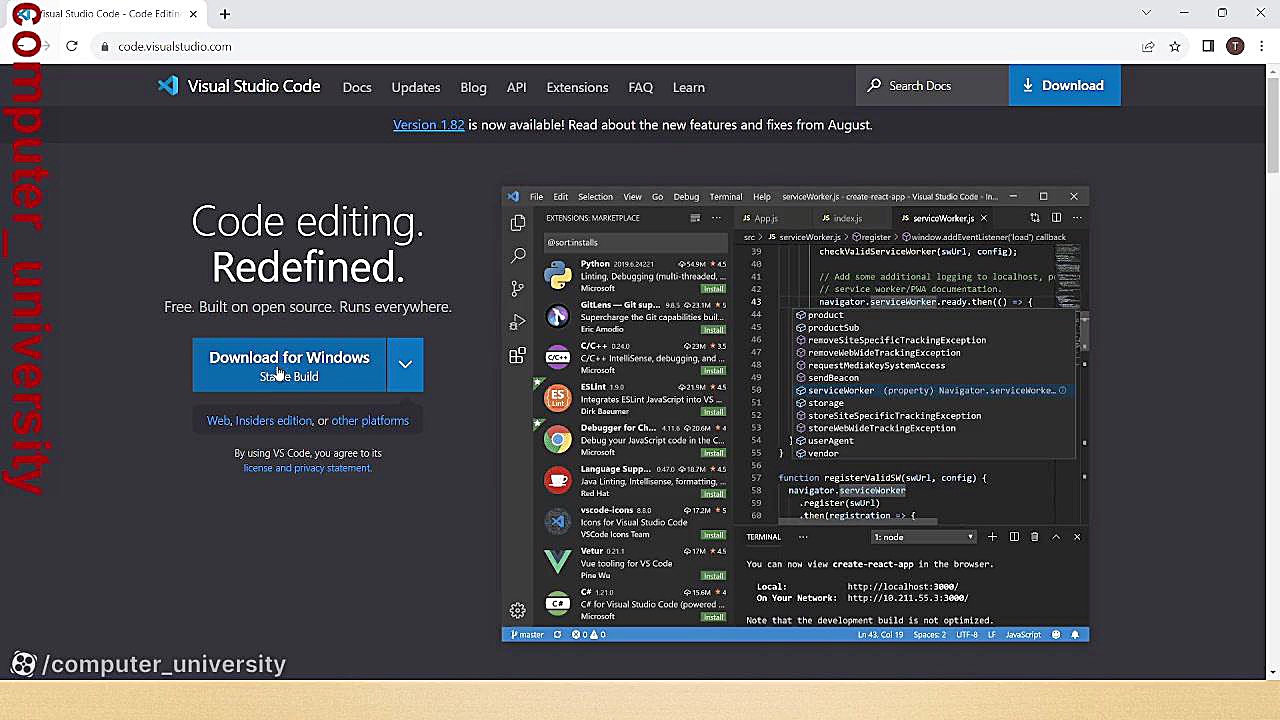This screenshot has height=720, width=1280.
Task: Open the Version 1.82 release link
Action: pos(428,125)
